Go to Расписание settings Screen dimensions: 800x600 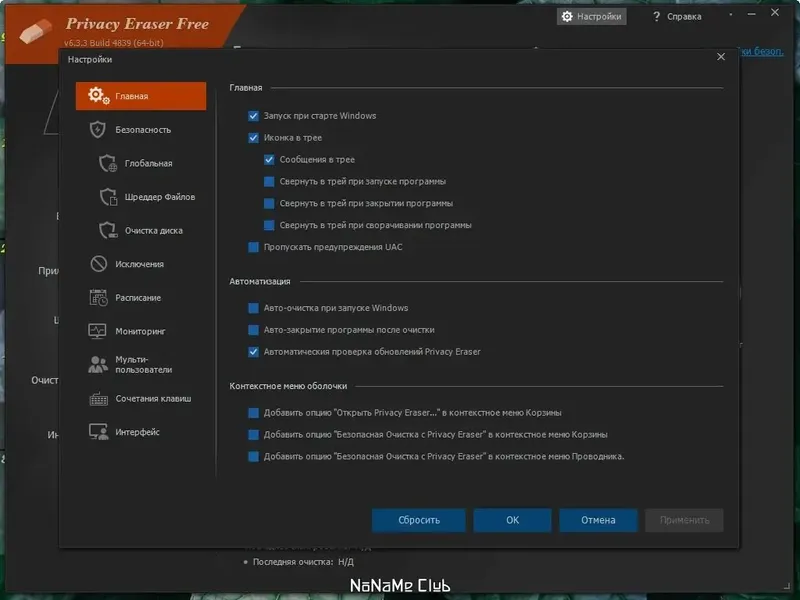141,297
